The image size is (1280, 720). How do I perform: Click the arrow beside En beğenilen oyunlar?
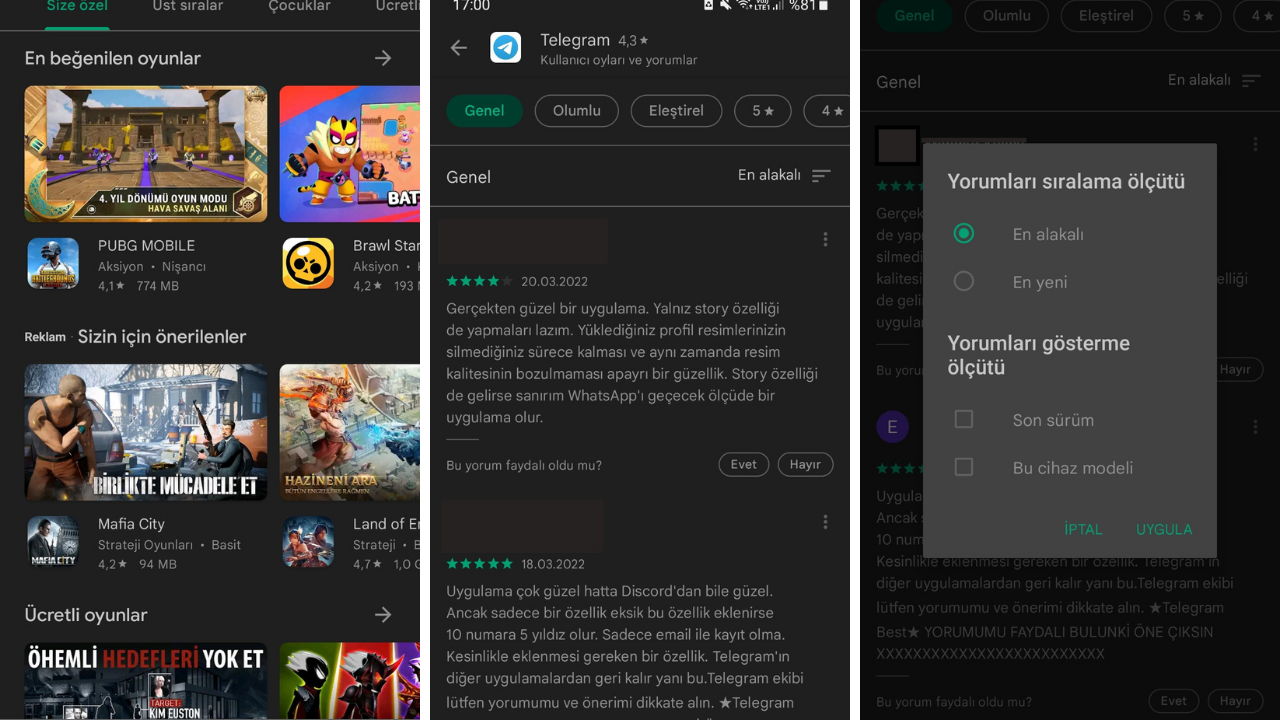click(x=383, y=58)
